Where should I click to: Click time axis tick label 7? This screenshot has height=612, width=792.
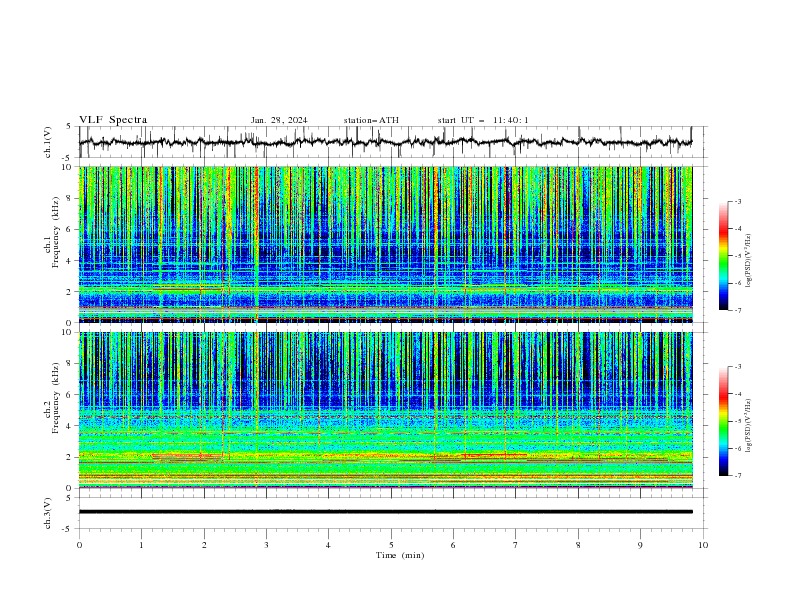pyautogui.click(x=516, y=545)
